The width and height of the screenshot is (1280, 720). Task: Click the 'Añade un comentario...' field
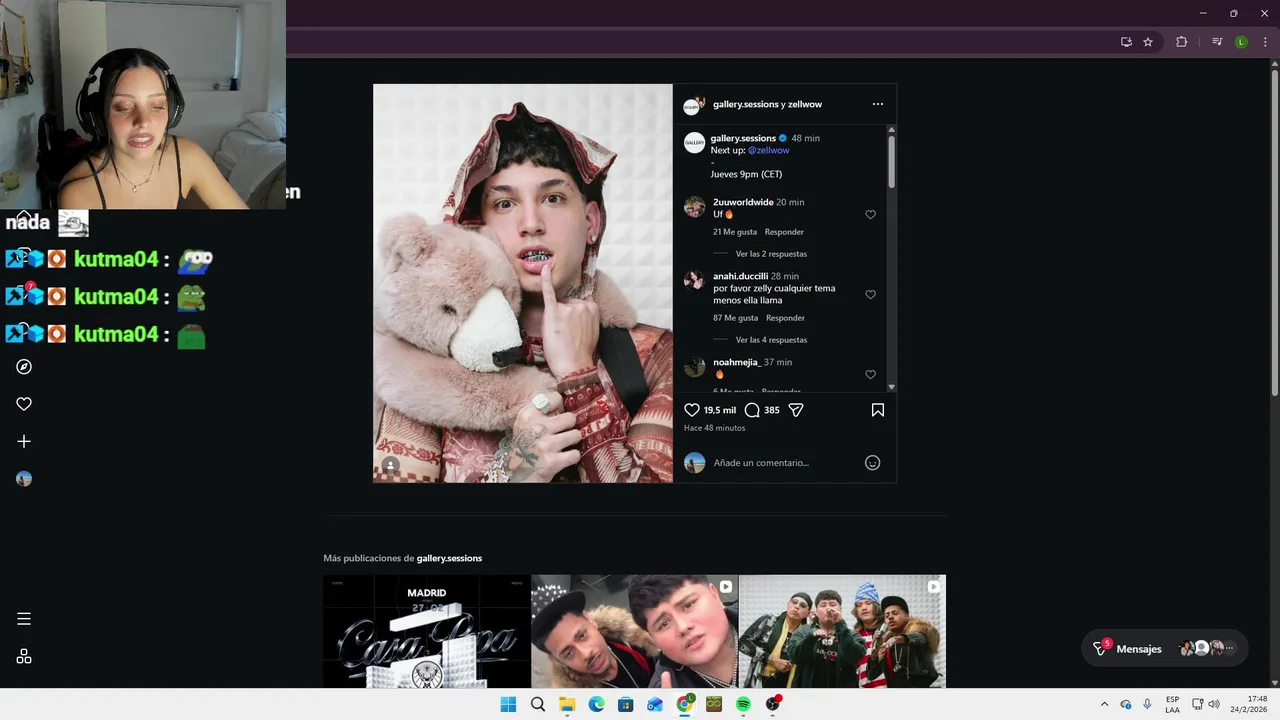(x=785, y=463)
